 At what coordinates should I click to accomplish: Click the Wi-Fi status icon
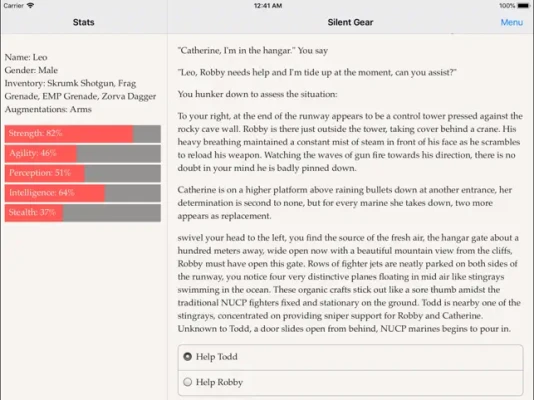30,5
